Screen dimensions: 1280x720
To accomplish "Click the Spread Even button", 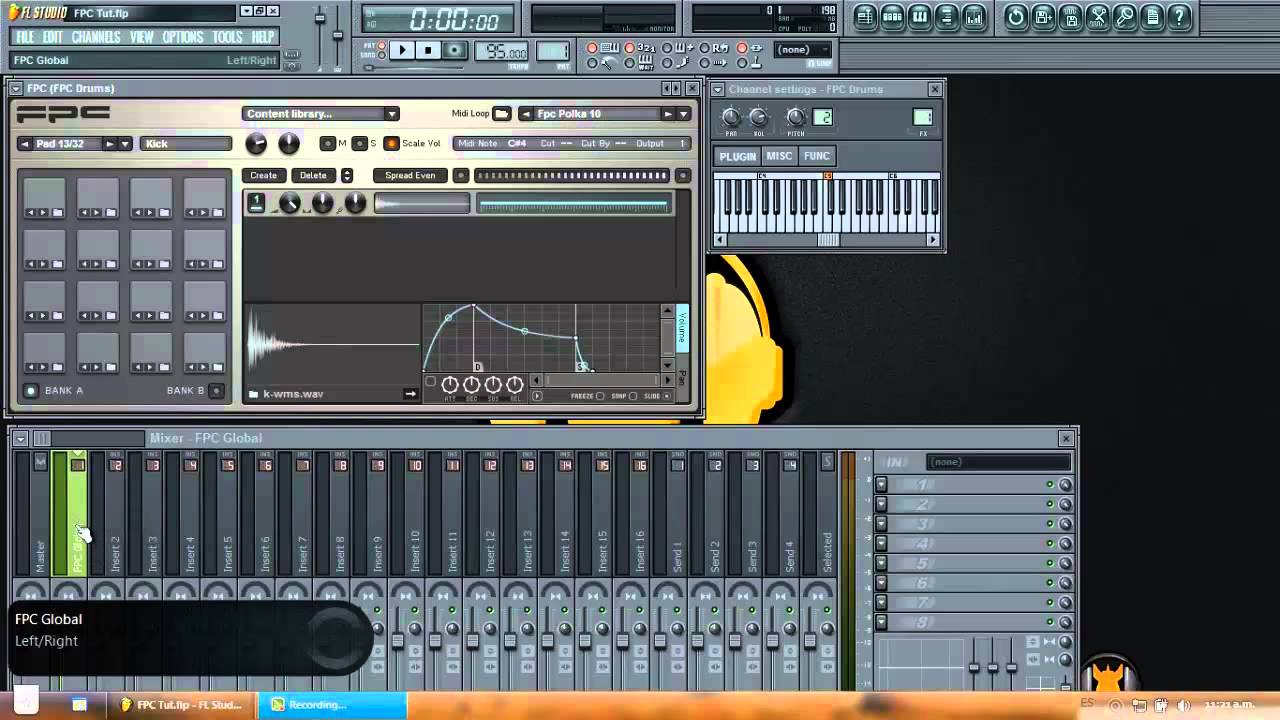I will pyautogui.click(x=410, y=176).
